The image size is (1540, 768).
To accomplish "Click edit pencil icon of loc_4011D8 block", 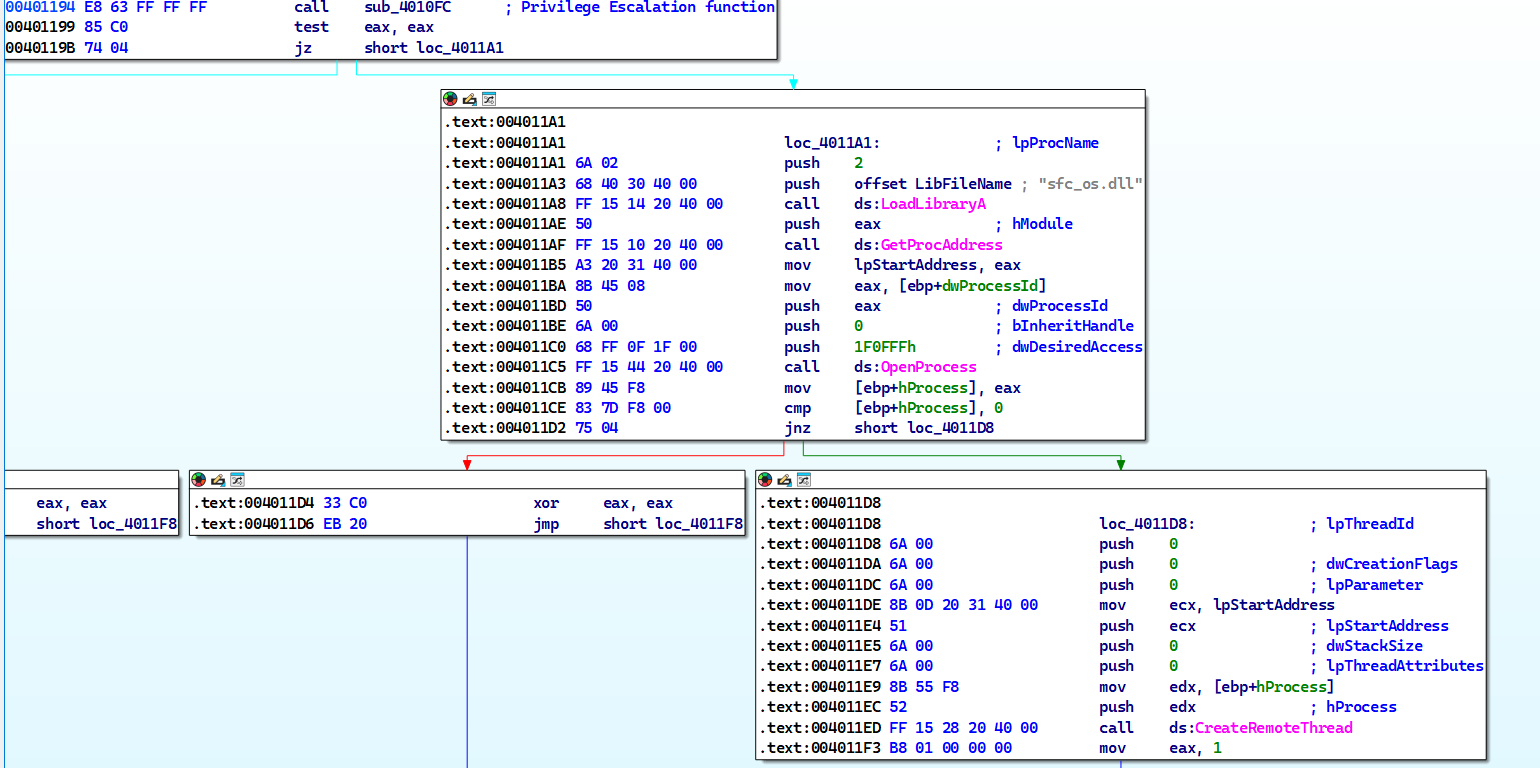I will coord(784,480).
